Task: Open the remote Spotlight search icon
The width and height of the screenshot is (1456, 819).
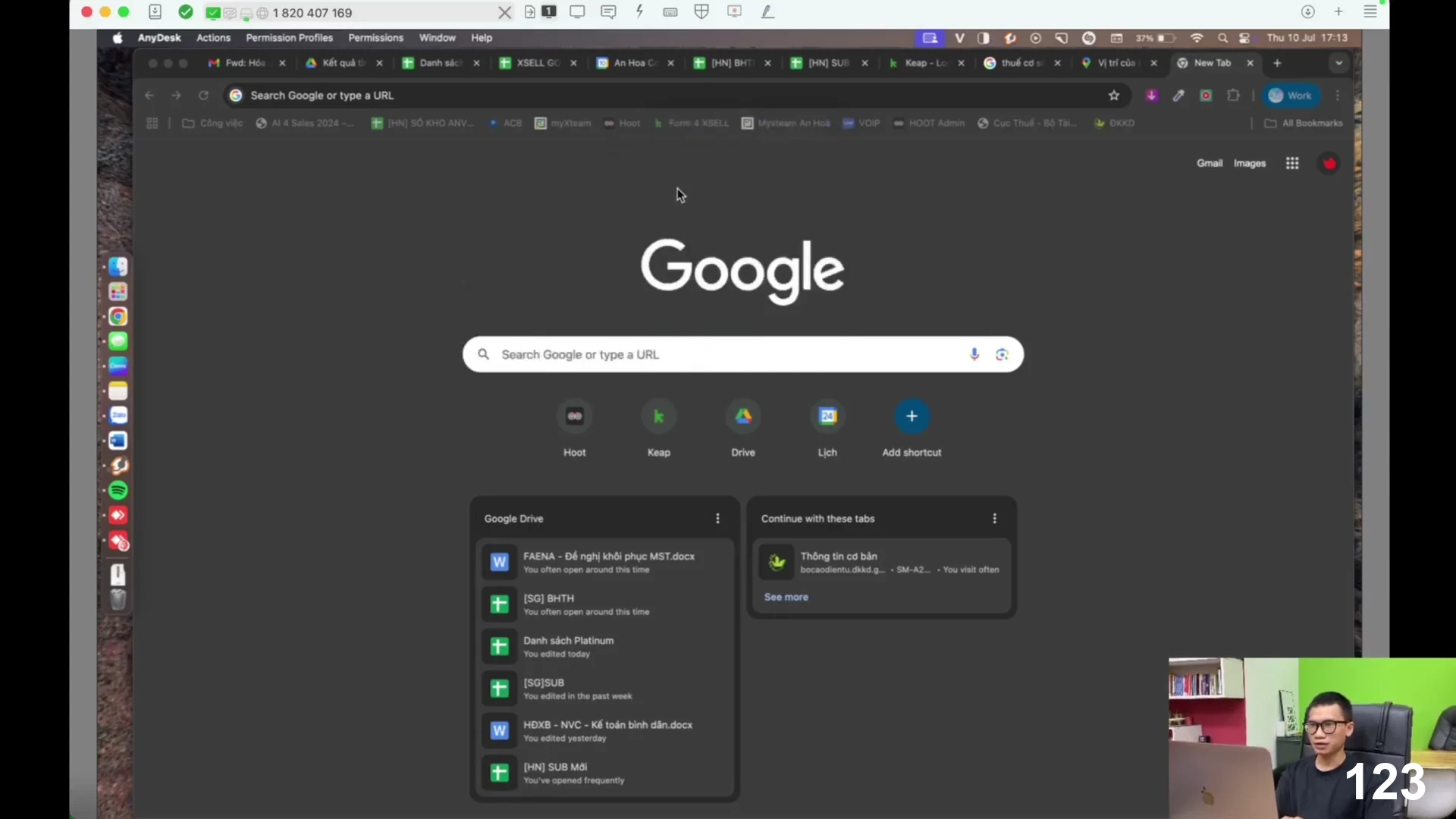Action: [x=1222, y=38]
